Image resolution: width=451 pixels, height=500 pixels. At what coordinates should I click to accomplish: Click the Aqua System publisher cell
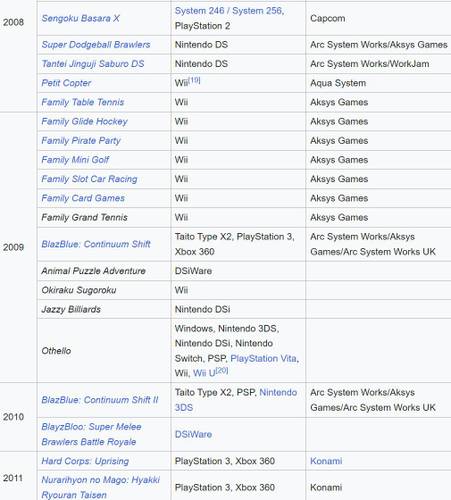[378, 83]
